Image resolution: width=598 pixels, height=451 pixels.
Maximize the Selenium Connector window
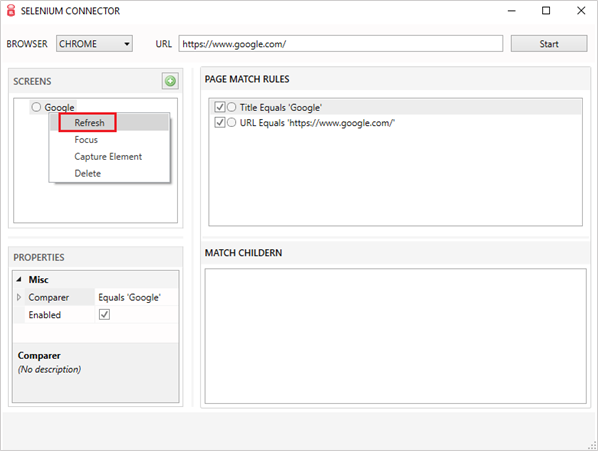(x=546, y=11)
